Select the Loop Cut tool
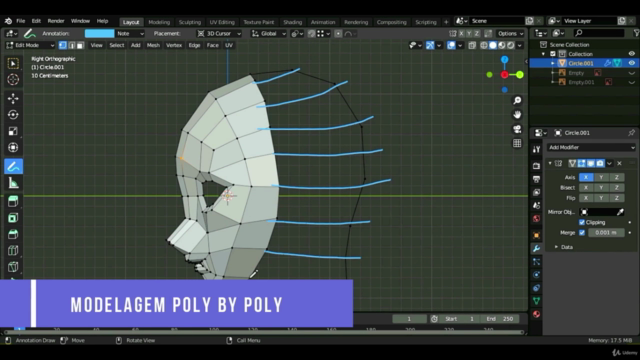 [13, 250]
